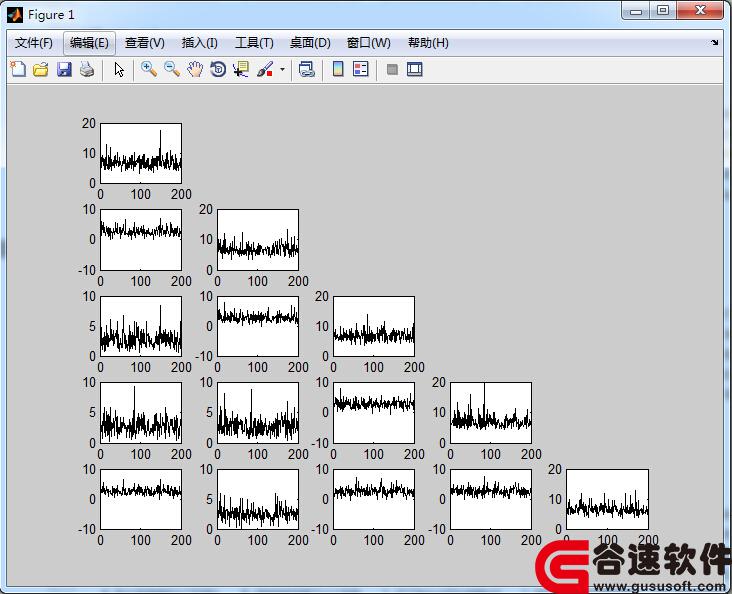Screen dimensions: 732x594
Task: Open a file with the folder icon
Action: (x=41, y=70)
